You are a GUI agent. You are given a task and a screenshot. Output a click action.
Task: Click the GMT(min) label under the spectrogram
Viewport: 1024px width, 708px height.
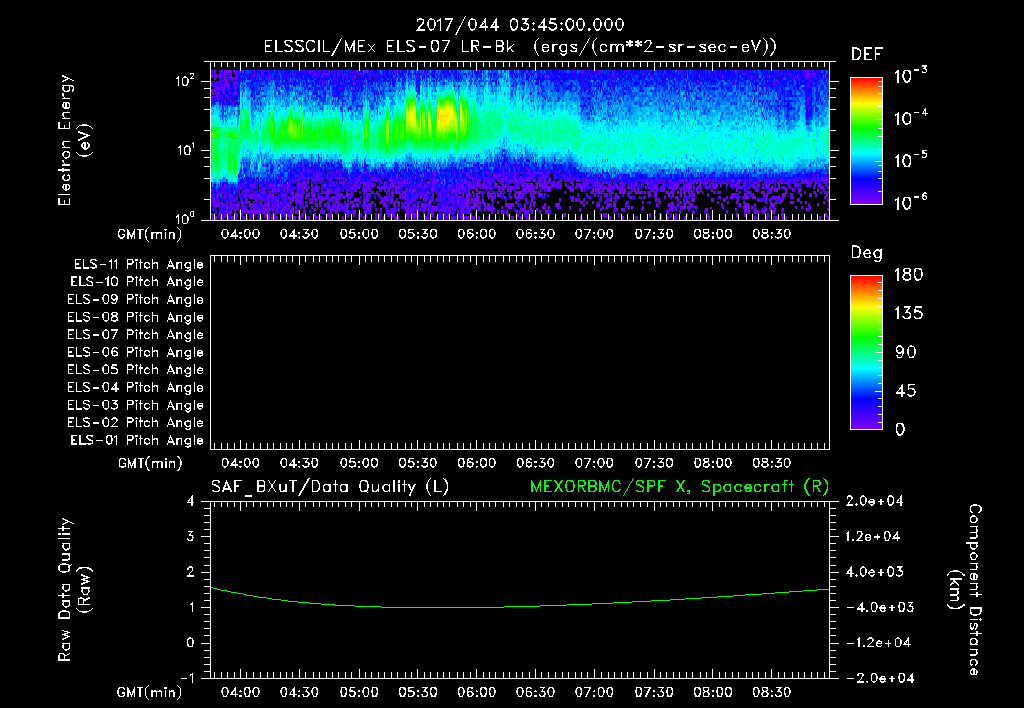click(x=150, y=234)
